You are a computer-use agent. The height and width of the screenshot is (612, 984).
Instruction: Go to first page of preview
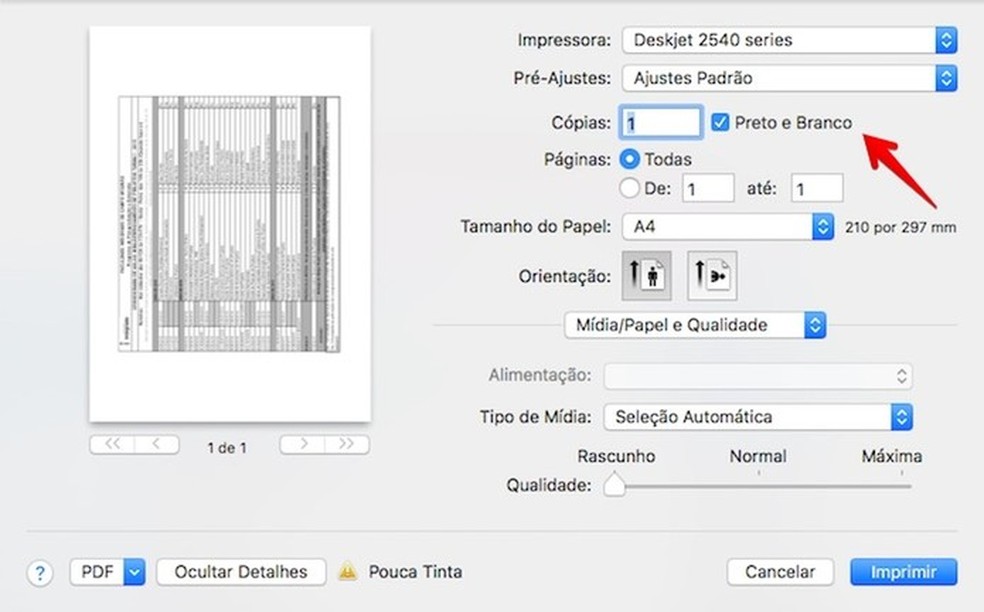pyautogui.click(x=112, y=445)
